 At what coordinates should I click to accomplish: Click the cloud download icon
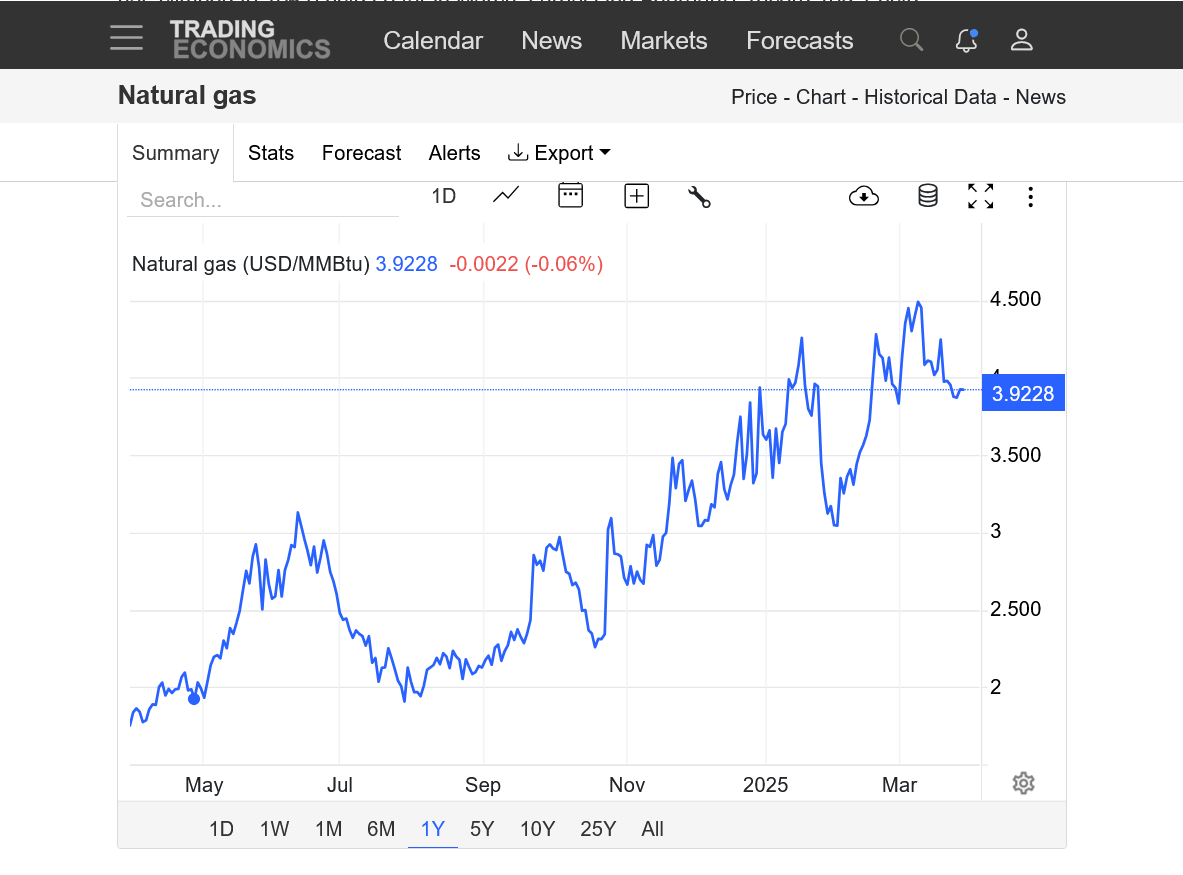pos(863,196)
